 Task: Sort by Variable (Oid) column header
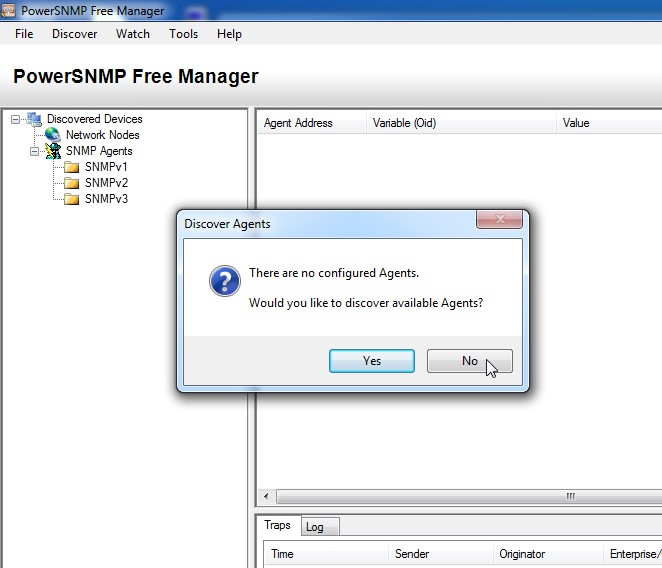(x=461, y=123)
